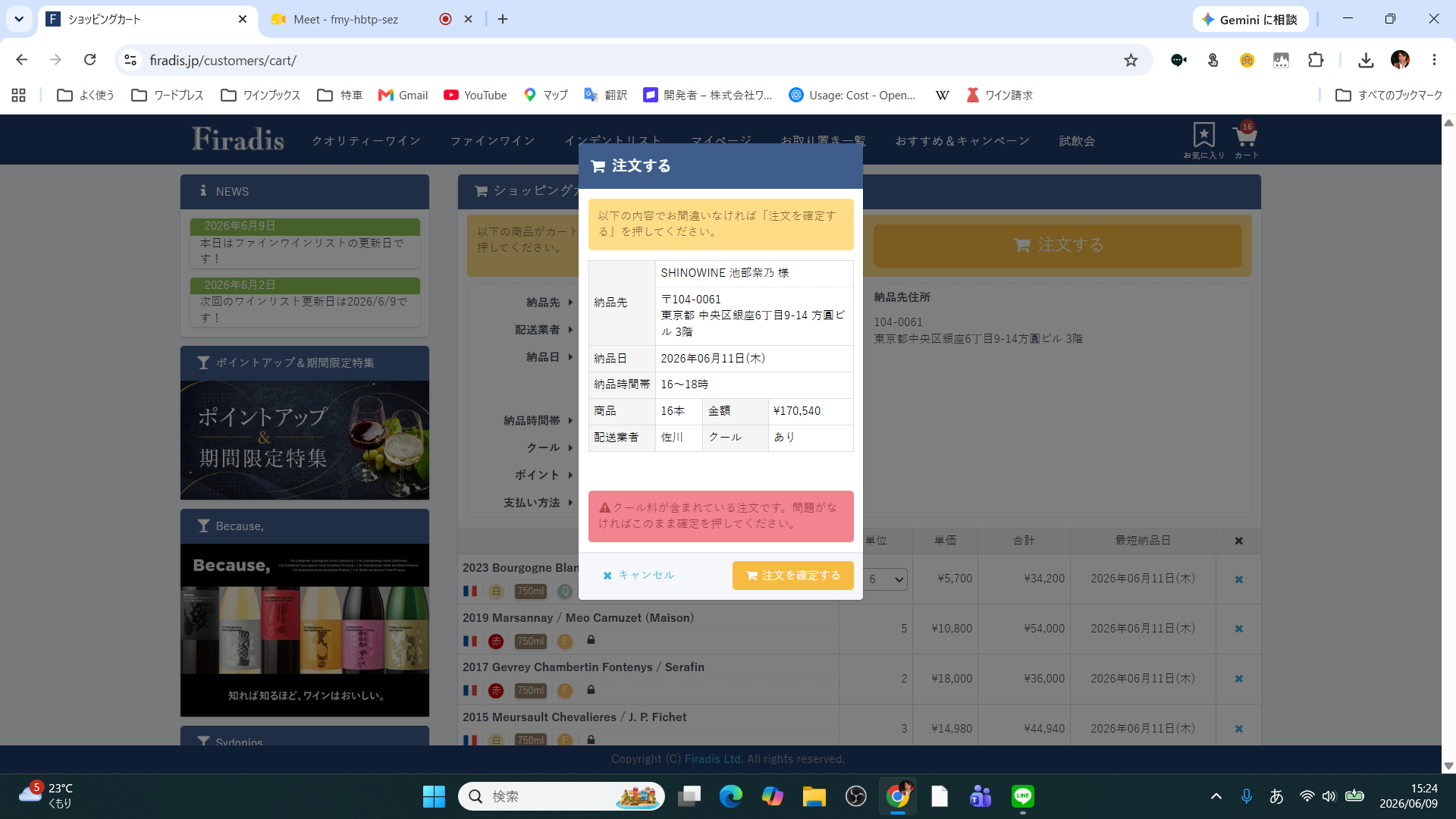
Task: Open the ファインワイン menu item
Action: [x=493, y=141]
